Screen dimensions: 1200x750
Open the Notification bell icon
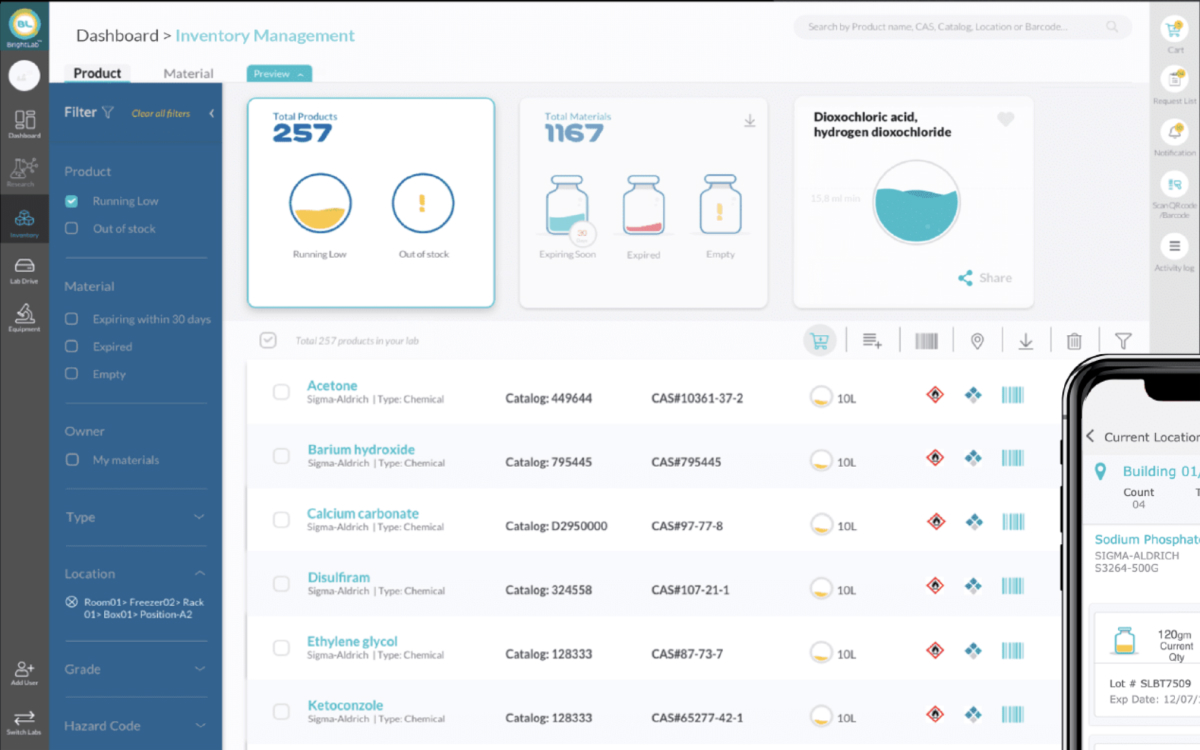click(x=1175, y=132)
